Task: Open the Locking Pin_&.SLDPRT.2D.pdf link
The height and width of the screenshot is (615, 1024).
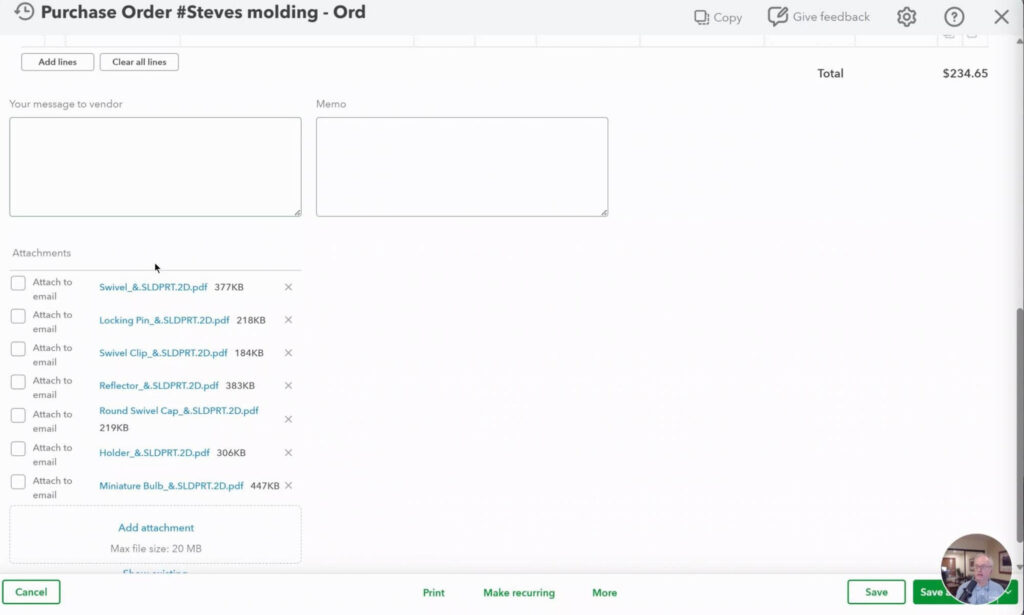Action: 164,320
